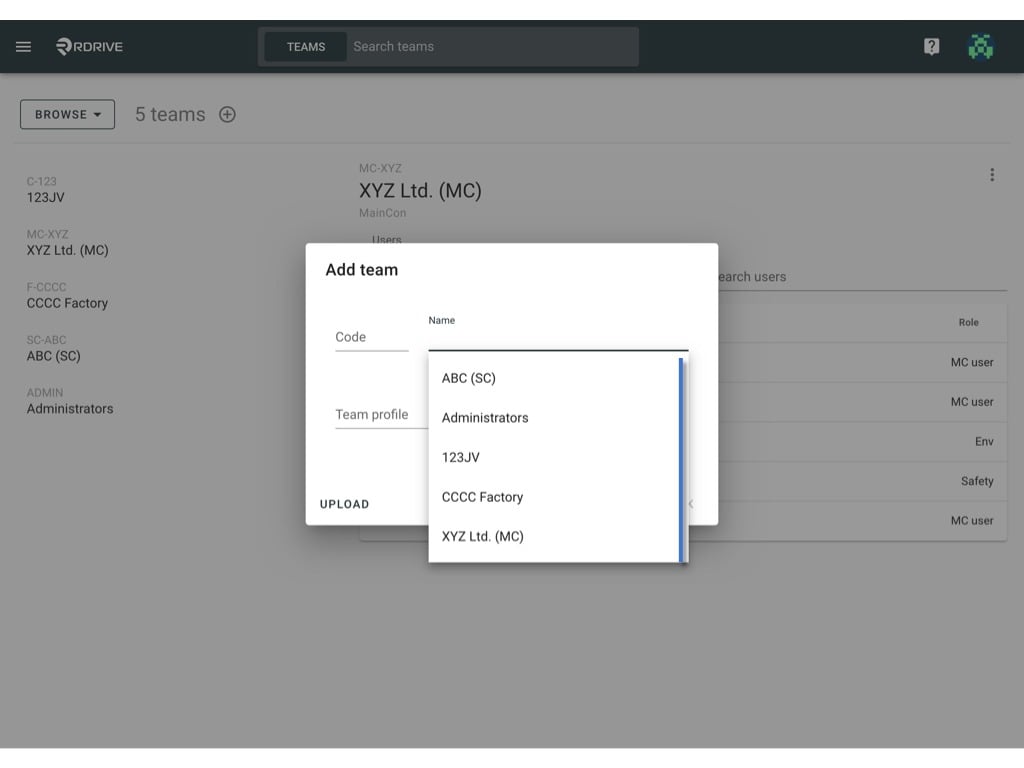
Task: Open the hamburger navigation menu
Action: click(24, 46)
